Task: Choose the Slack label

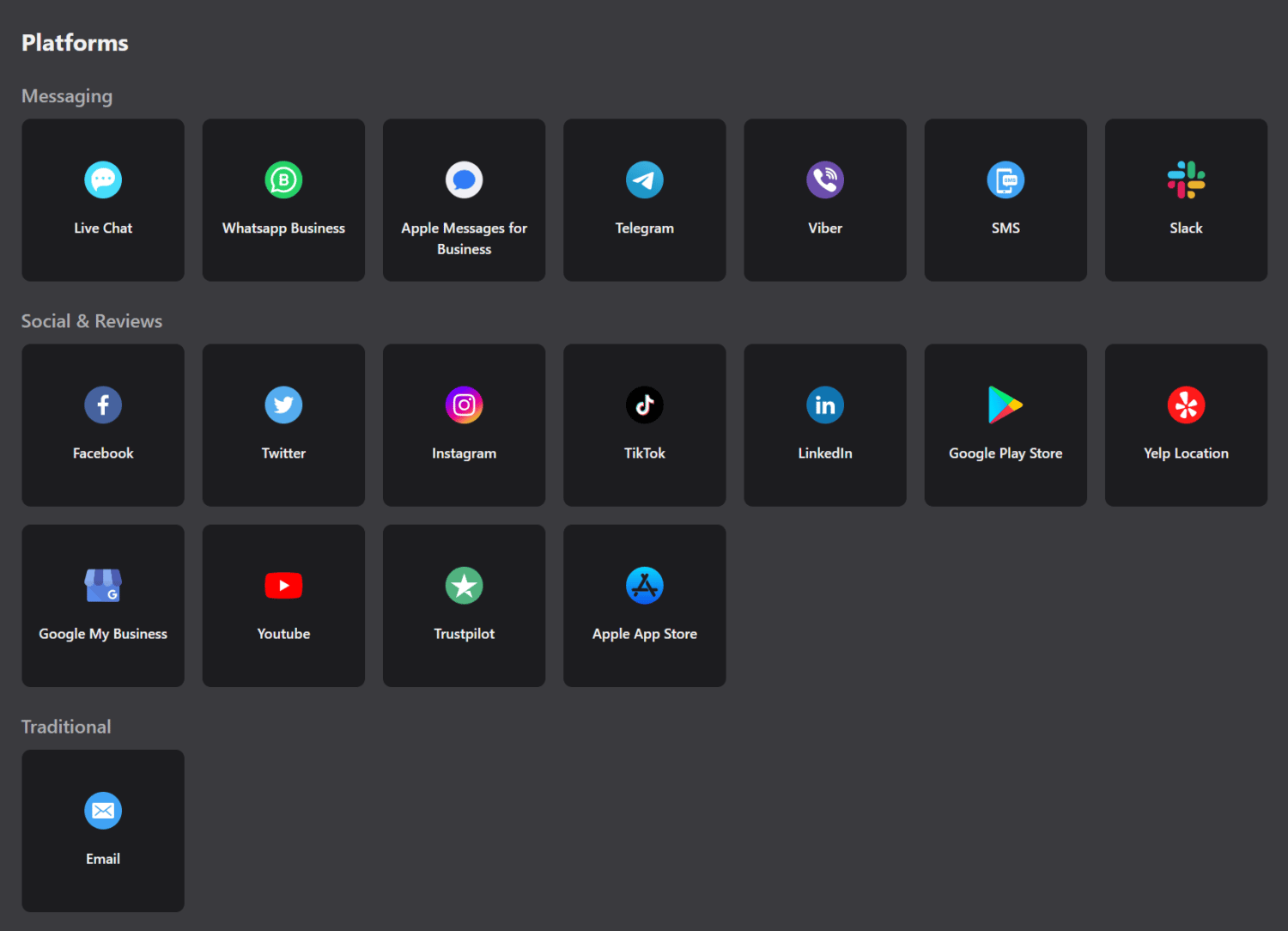Action: [1186, 228]
